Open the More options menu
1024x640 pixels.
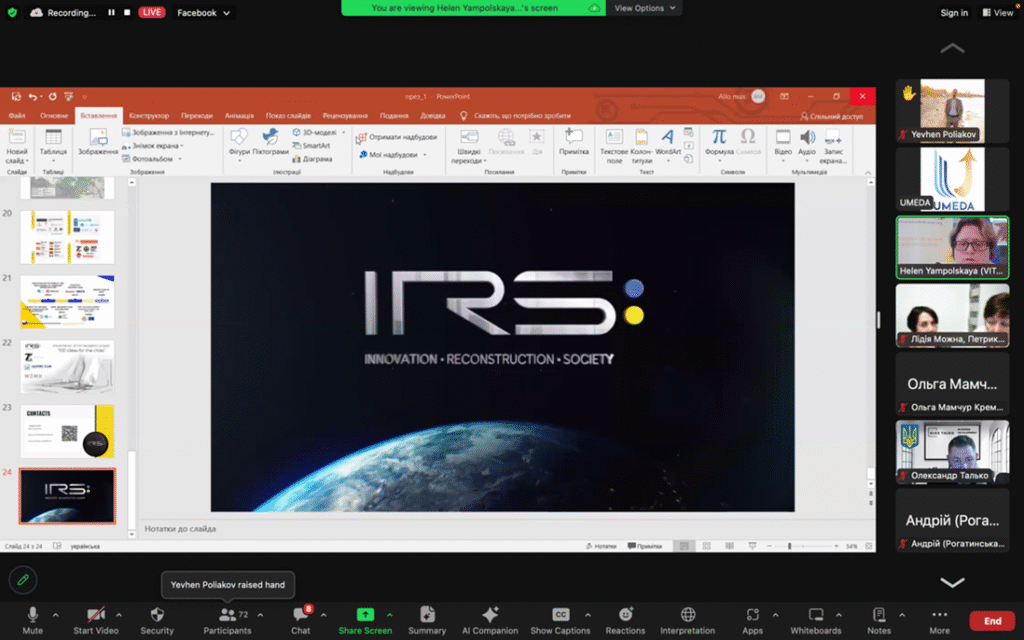pyautogui.click(x=940, y=620)
